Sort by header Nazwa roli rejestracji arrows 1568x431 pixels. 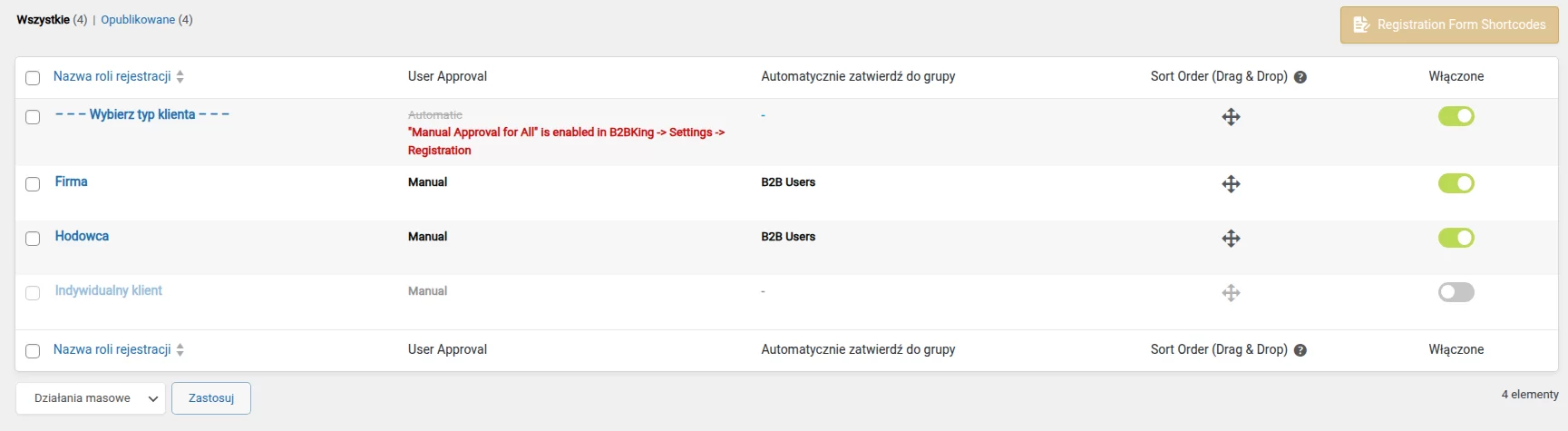pyautogui.click(x=180, y=77)
